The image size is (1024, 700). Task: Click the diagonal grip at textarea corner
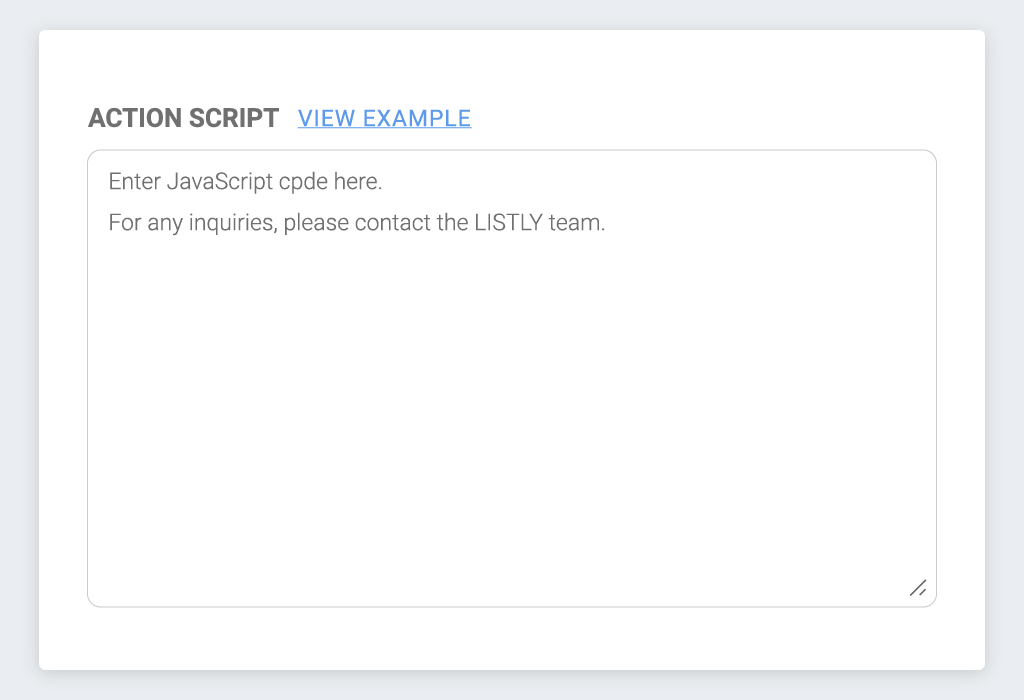[x=918, y=588]
